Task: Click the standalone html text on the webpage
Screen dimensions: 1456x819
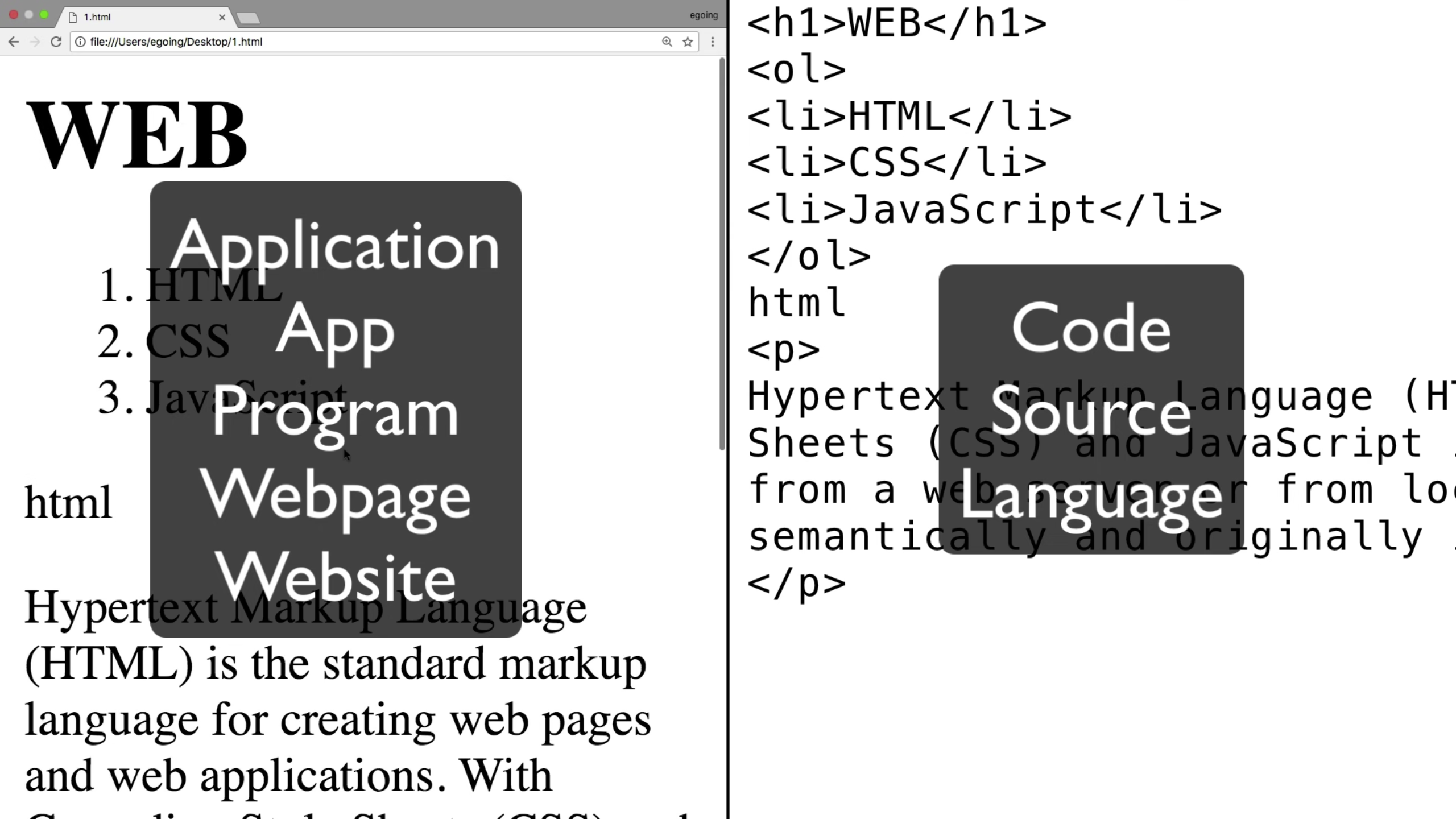Action: tap(68, 503)
